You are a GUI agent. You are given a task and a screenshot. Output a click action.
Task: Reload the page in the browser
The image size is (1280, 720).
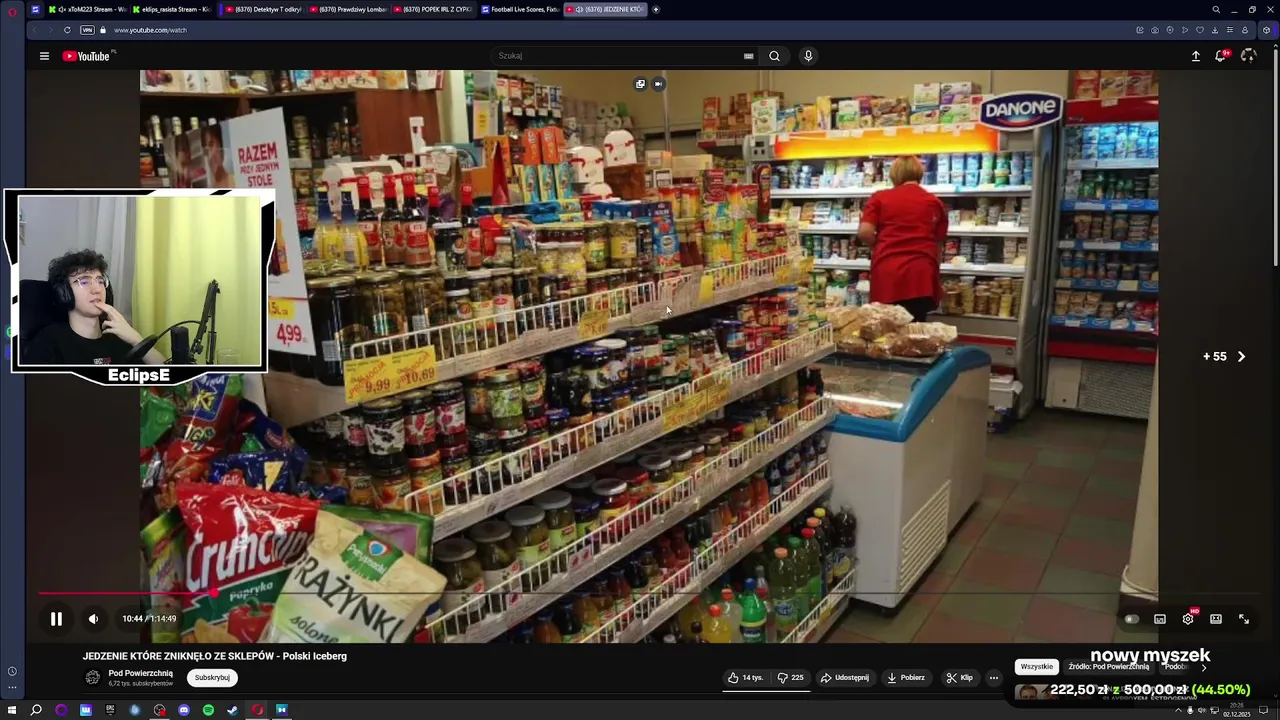pos(67,30)
